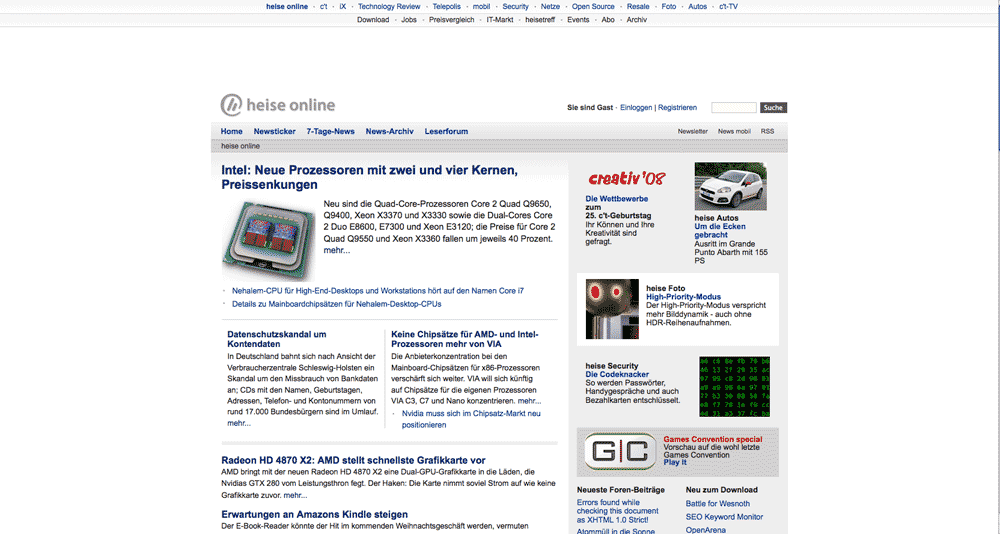Open mobil in top navigation
1000x534 pixels.
pos(482,6)
